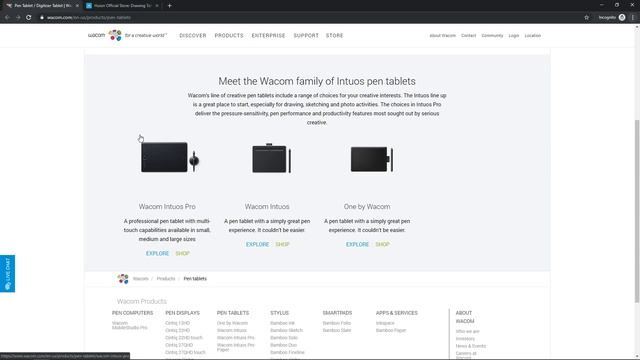Open the Community header link
This screenshot has width=640, height=360.
492,36
